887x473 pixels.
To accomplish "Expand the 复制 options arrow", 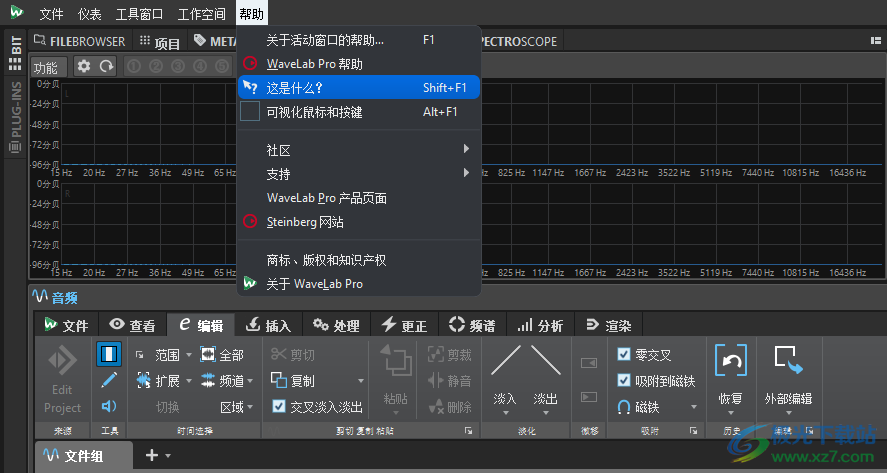I will pyautogui.click(x=361, y=381).
